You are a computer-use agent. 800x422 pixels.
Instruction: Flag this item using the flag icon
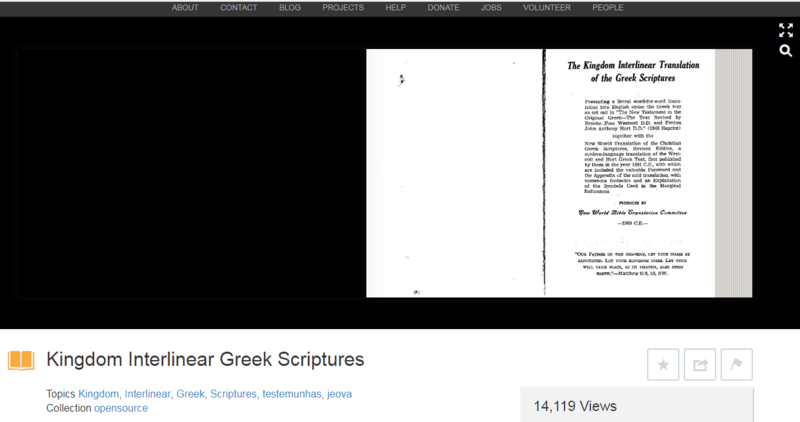click(x=735, y=365)
